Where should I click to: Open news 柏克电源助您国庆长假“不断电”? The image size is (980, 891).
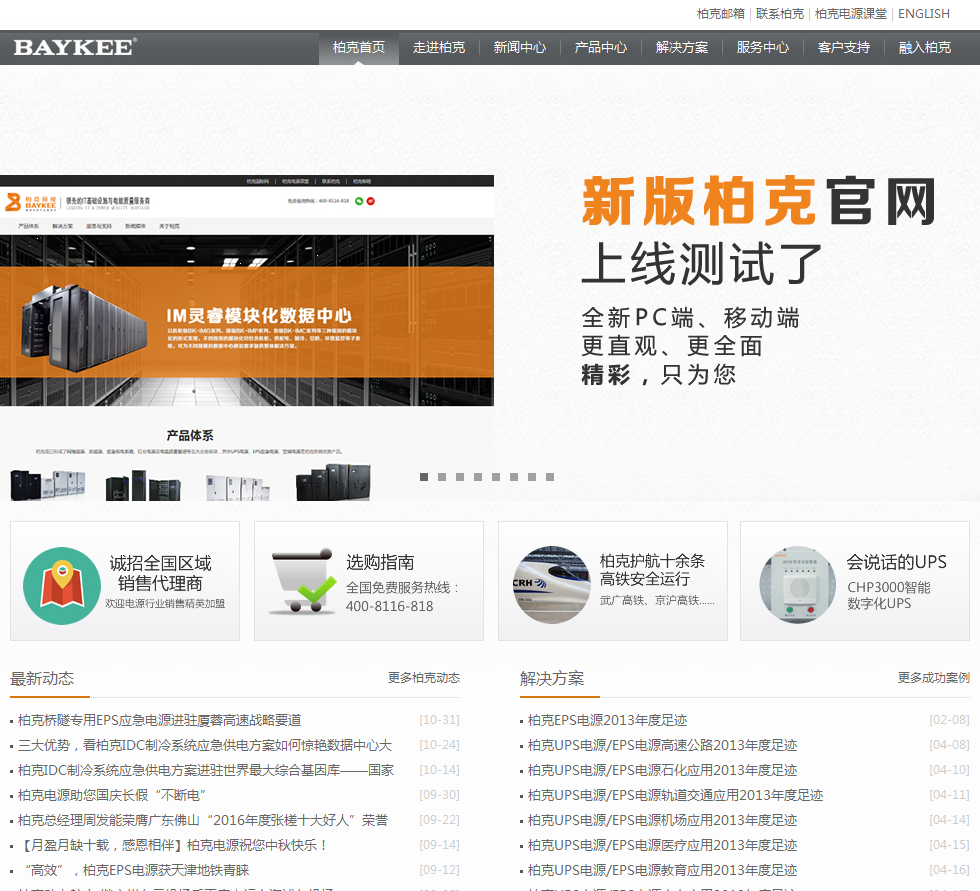(112, 795)
